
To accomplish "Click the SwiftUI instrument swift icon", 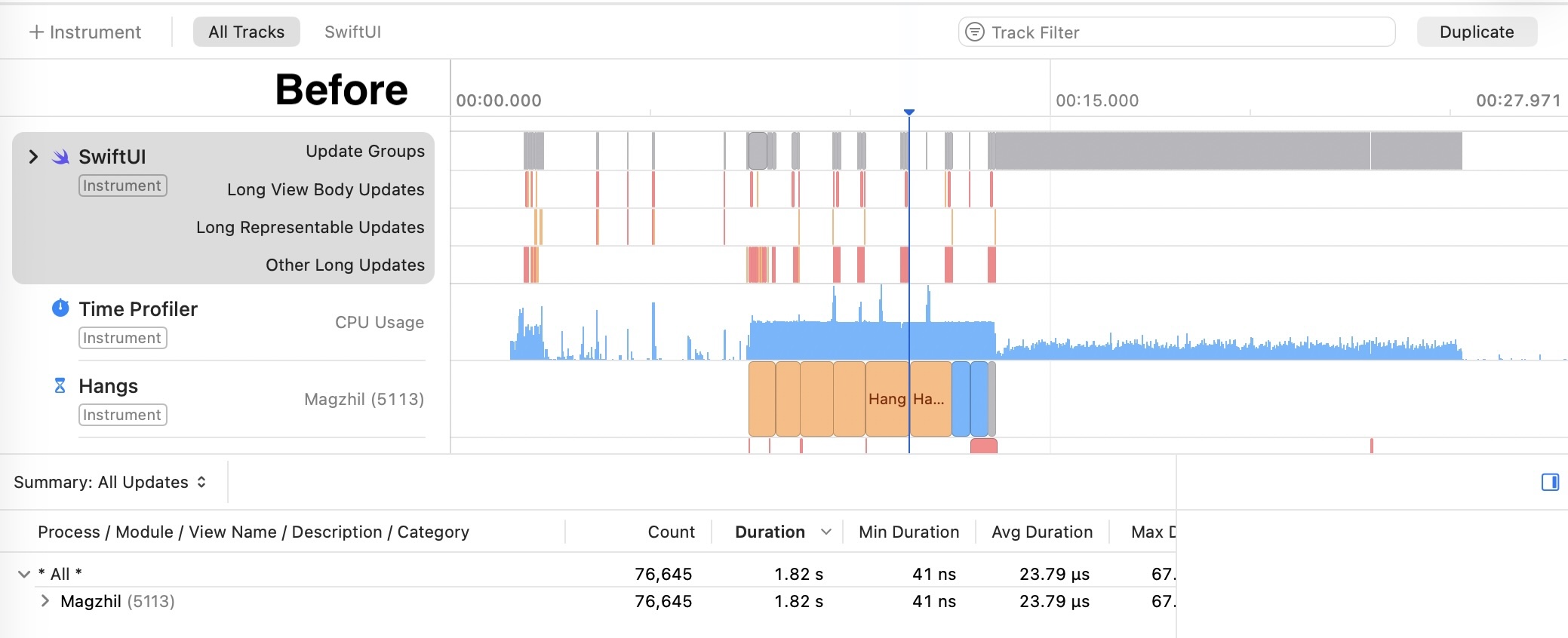I will (x=60, y=156).
